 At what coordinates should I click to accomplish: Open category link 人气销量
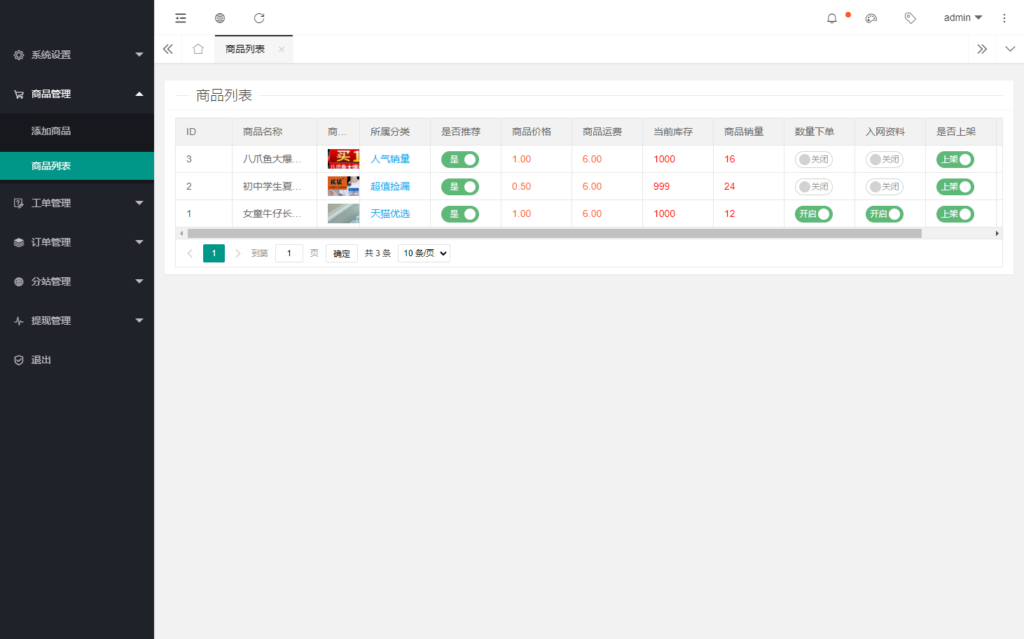point(390,159)
